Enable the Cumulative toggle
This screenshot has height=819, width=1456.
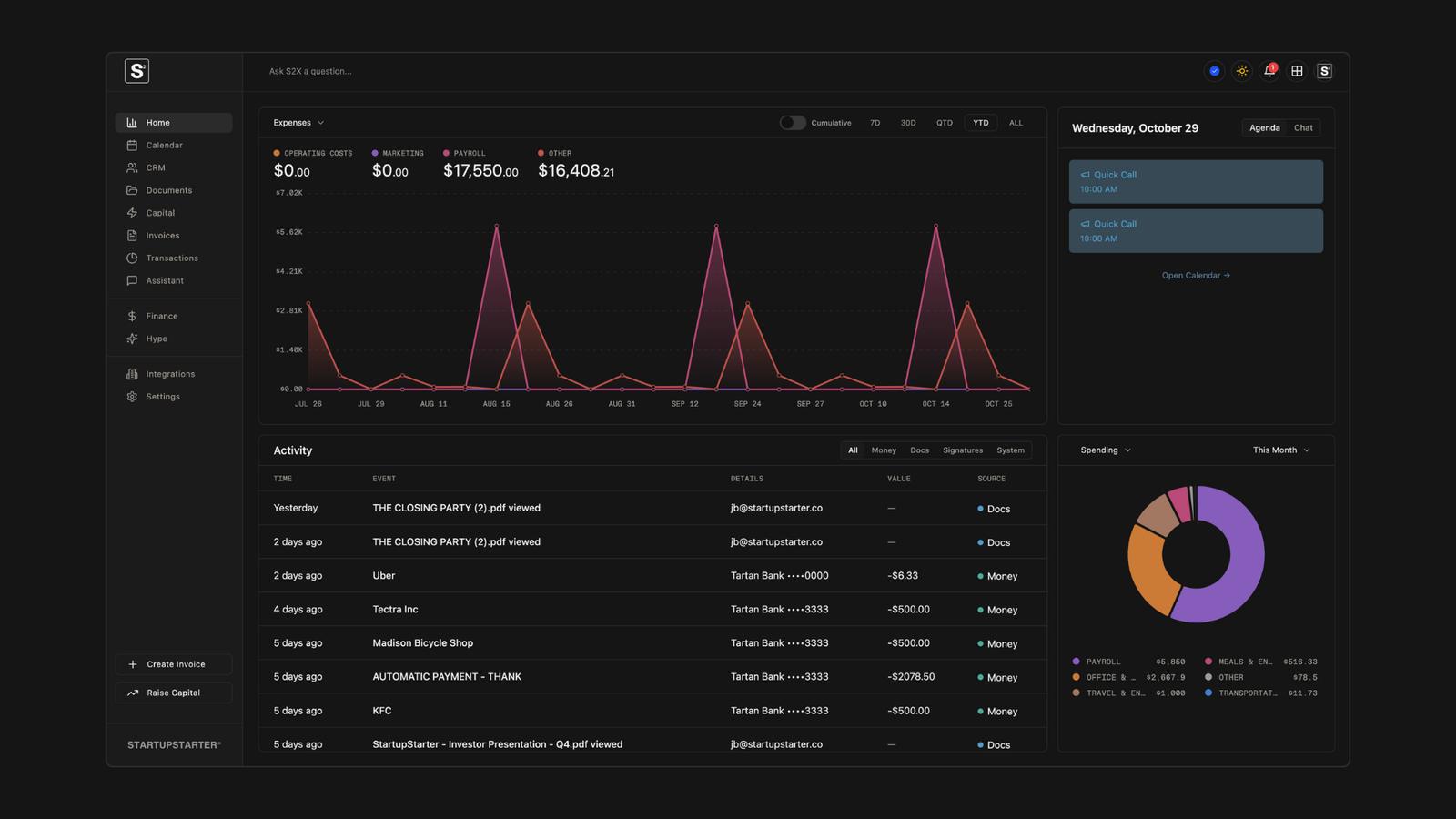point(792,123)
